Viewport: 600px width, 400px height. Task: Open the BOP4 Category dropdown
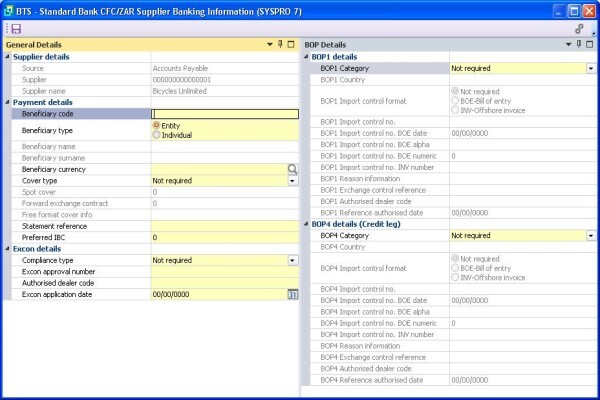(591, 236)
